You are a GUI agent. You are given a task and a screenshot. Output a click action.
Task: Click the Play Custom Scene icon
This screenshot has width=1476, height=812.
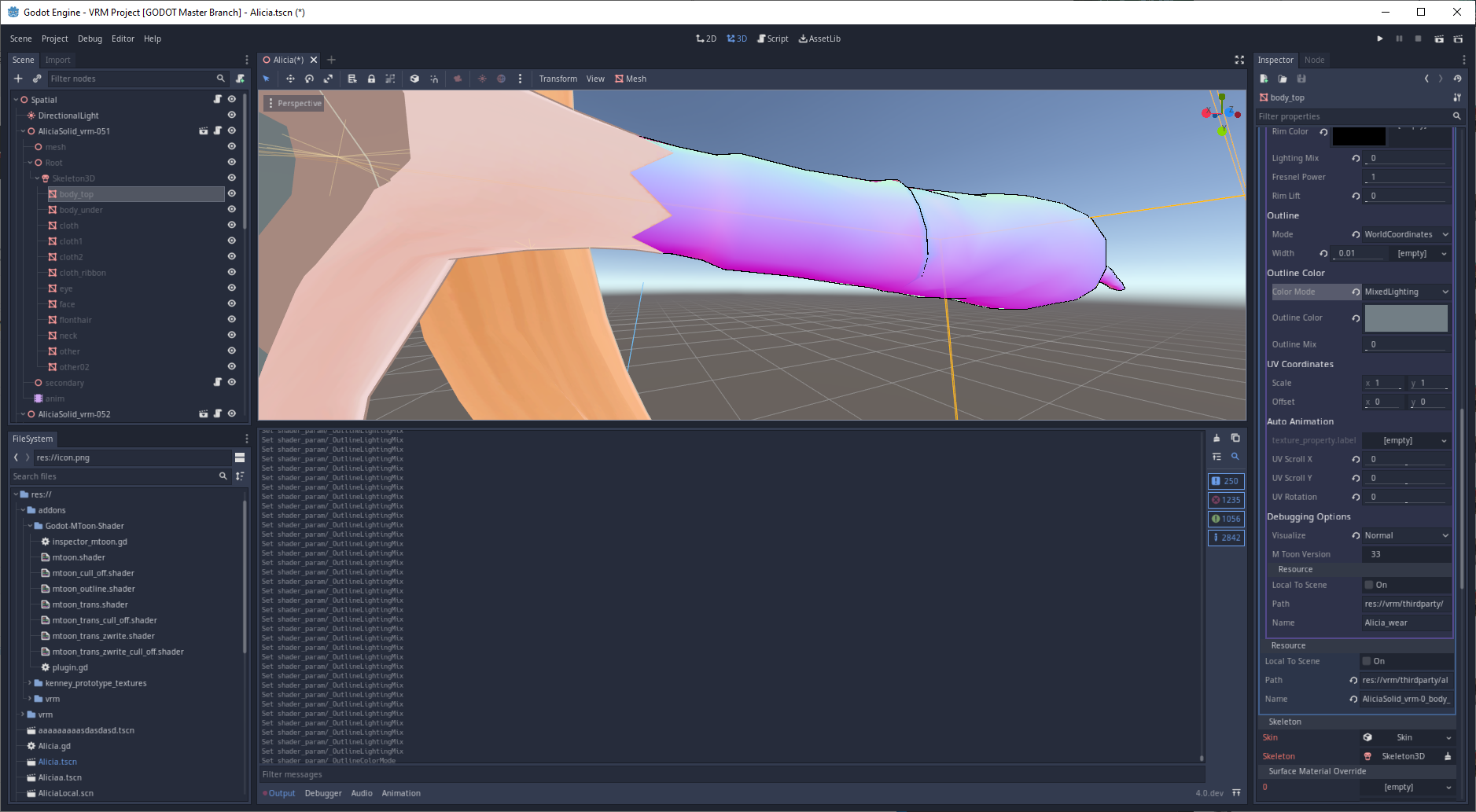(x=1458, y=39)
